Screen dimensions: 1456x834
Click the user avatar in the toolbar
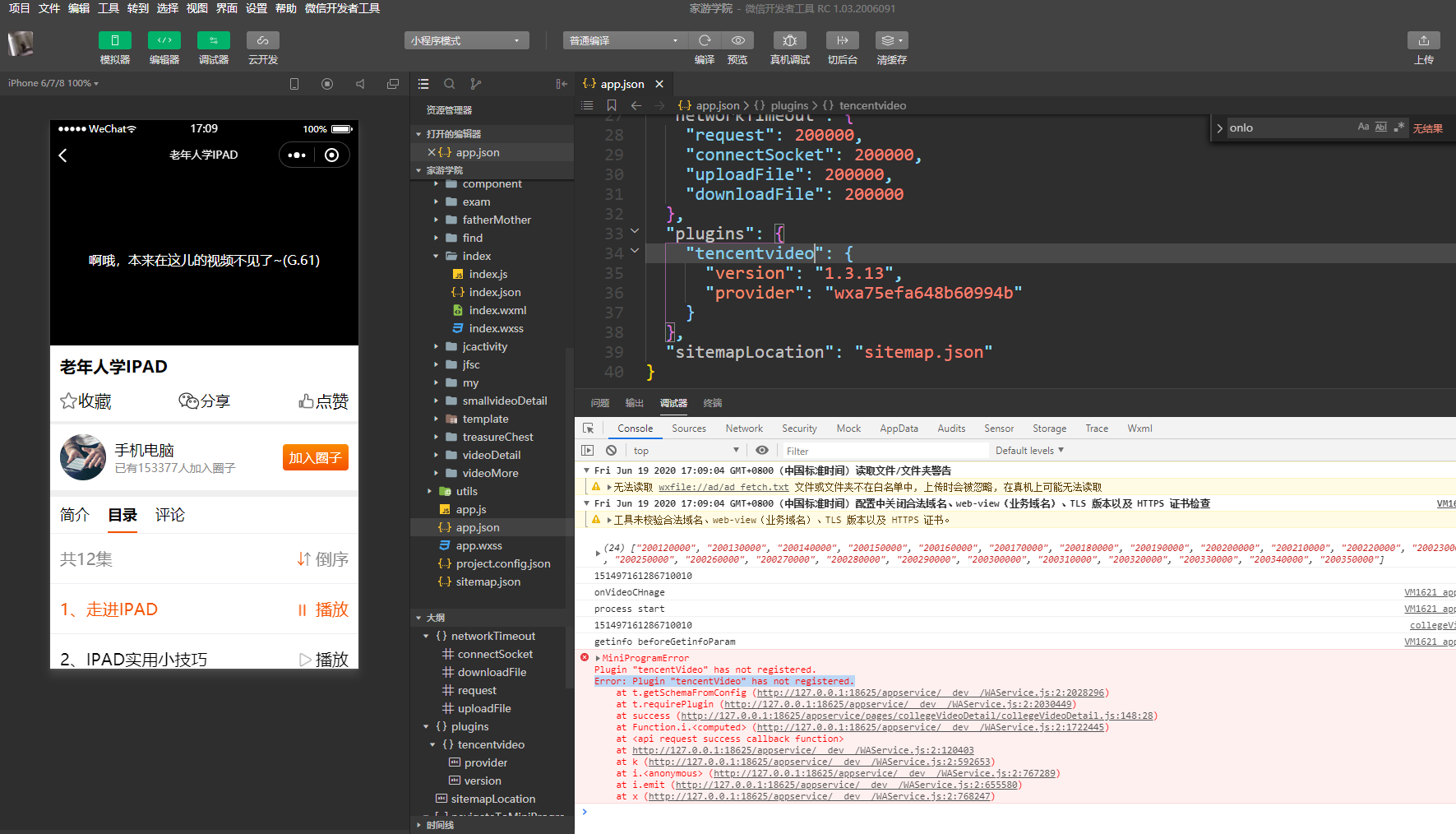point(21,43)
